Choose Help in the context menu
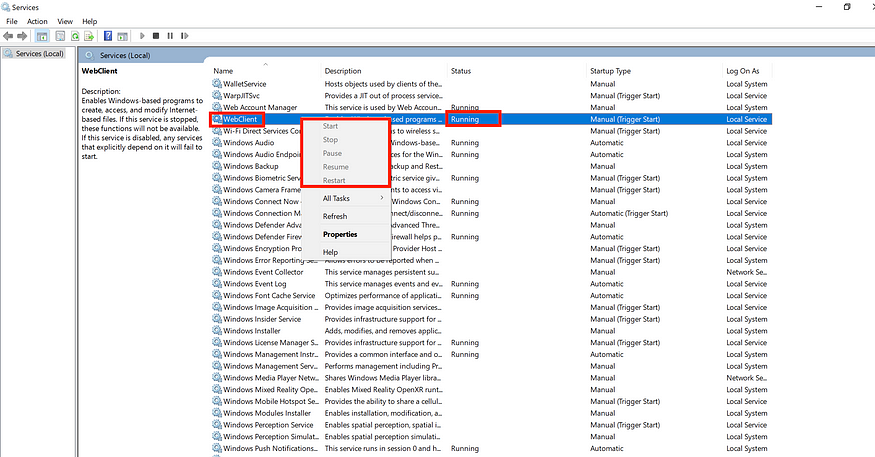This screenshot has width=875, height=457. click(x=330, y=252)
